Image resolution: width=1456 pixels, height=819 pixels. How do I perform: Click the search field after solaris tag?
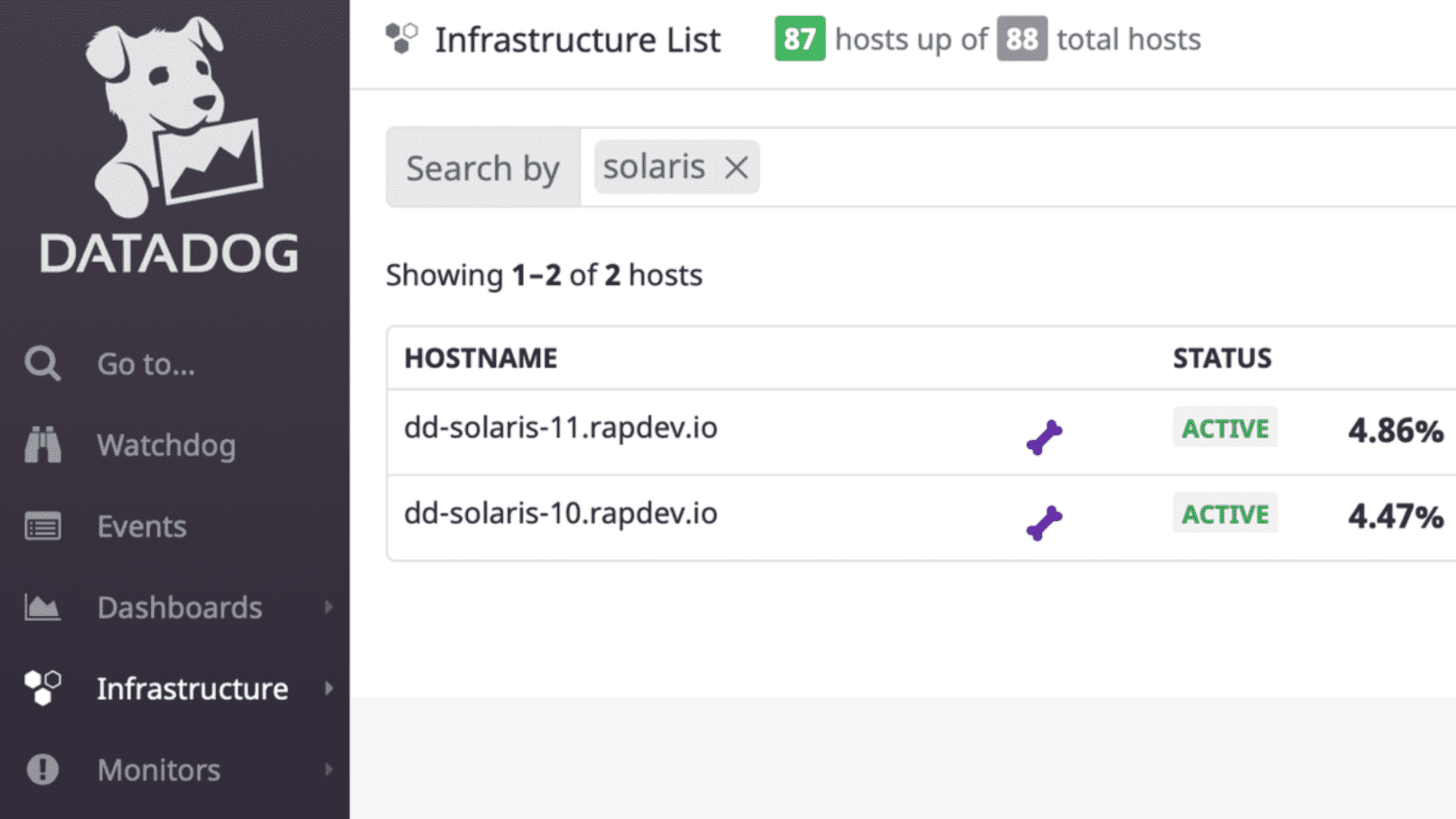click(x=1107, y=167)
